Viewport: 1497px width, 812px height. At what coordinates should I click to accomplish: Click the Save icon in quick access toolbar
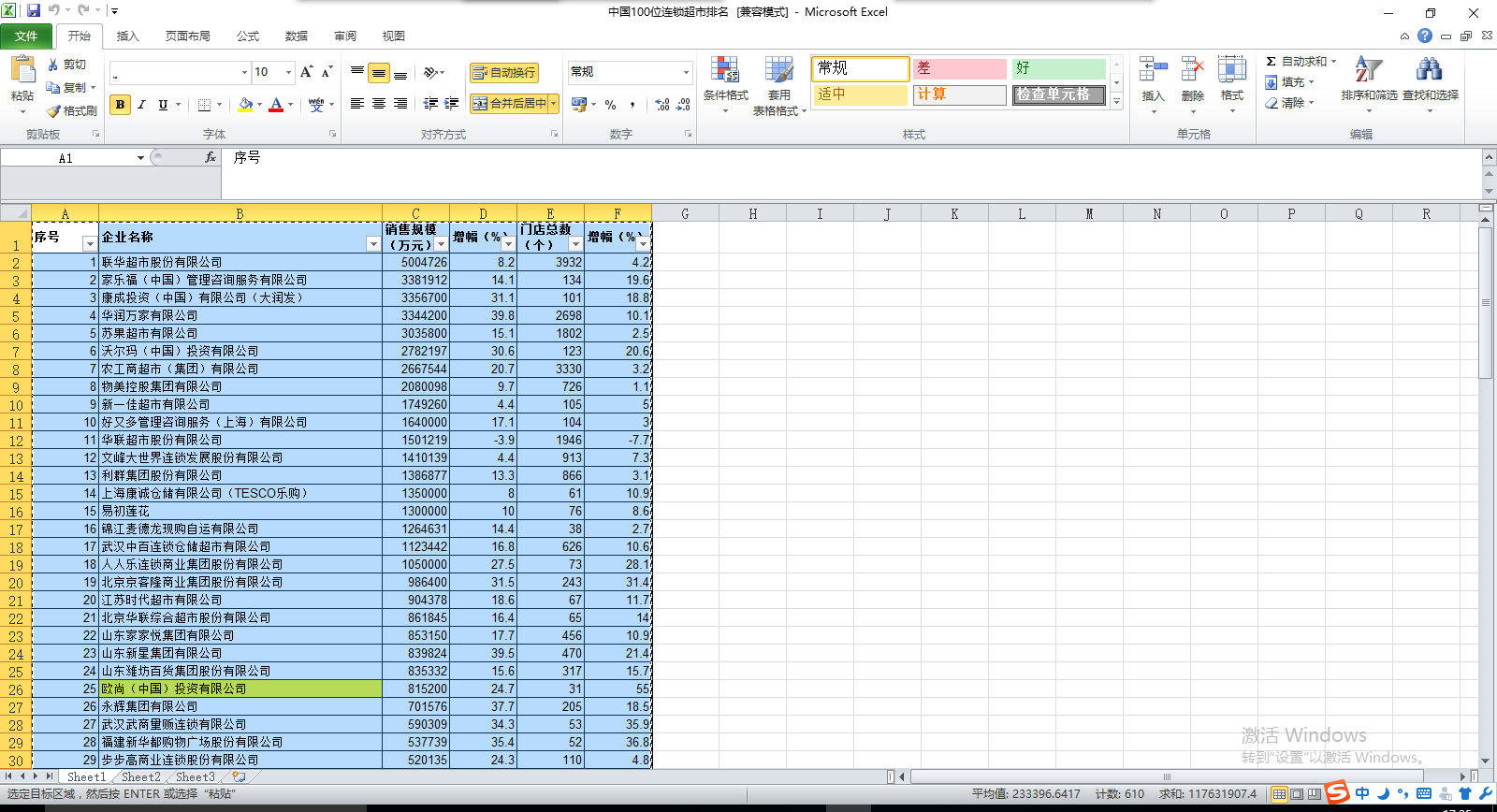pos(34,10)
